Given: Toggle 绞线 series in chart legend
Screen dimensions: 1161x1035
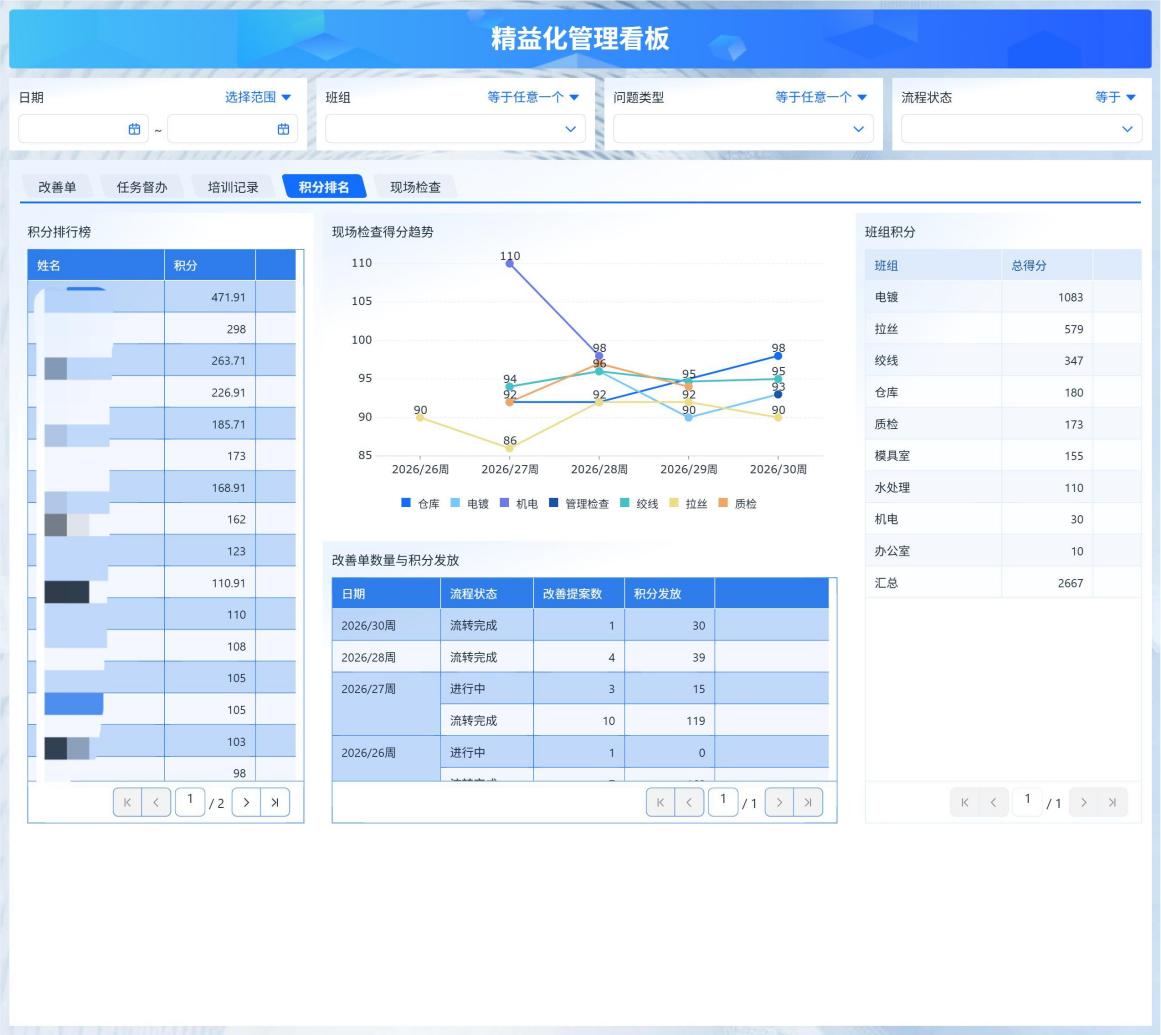Looking at the screenshot, I should click(x=639, y=503).
